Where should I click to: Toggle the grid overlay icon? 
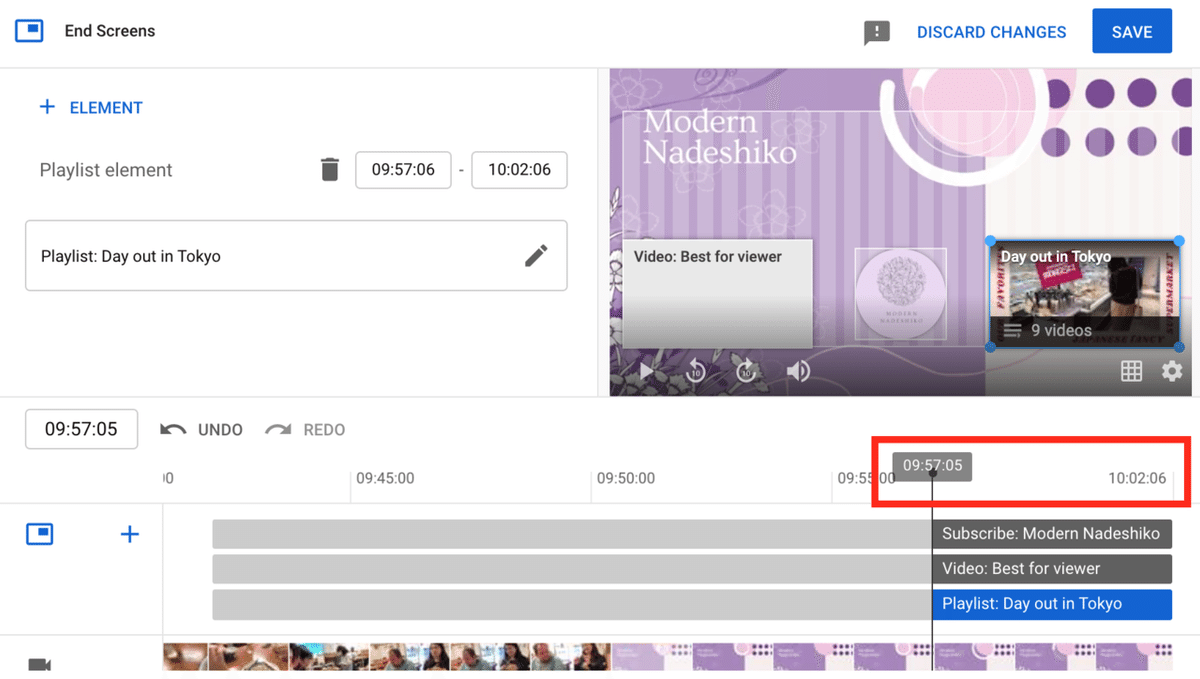1131,371
